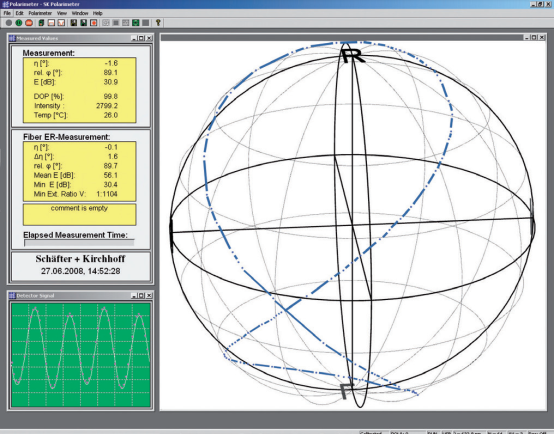Open the View menu

click(x=62, y=13)
